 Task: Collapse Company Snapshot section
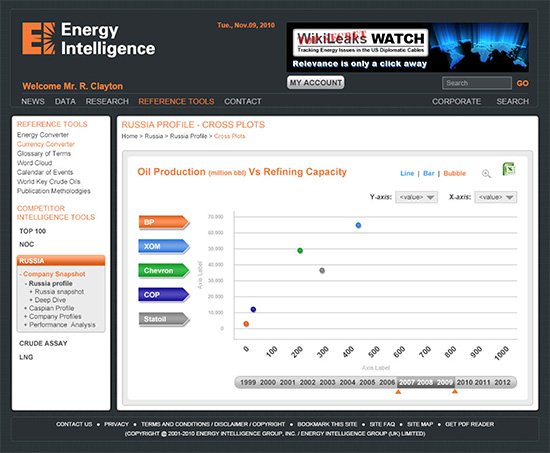(52, 274)
